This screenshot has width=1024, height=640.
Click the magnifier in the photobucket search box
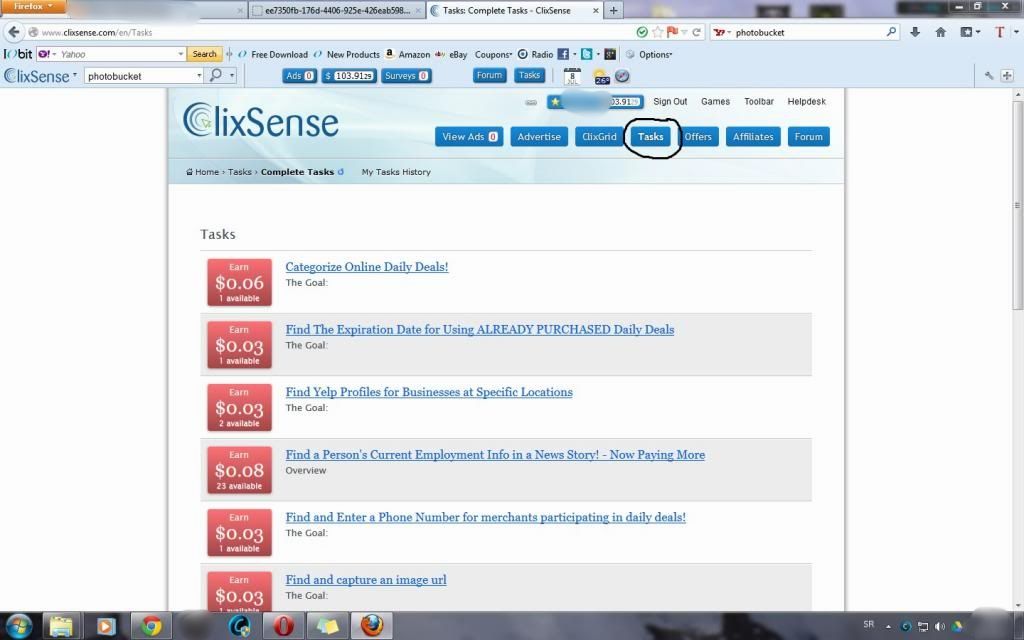(x=891, y=31)
